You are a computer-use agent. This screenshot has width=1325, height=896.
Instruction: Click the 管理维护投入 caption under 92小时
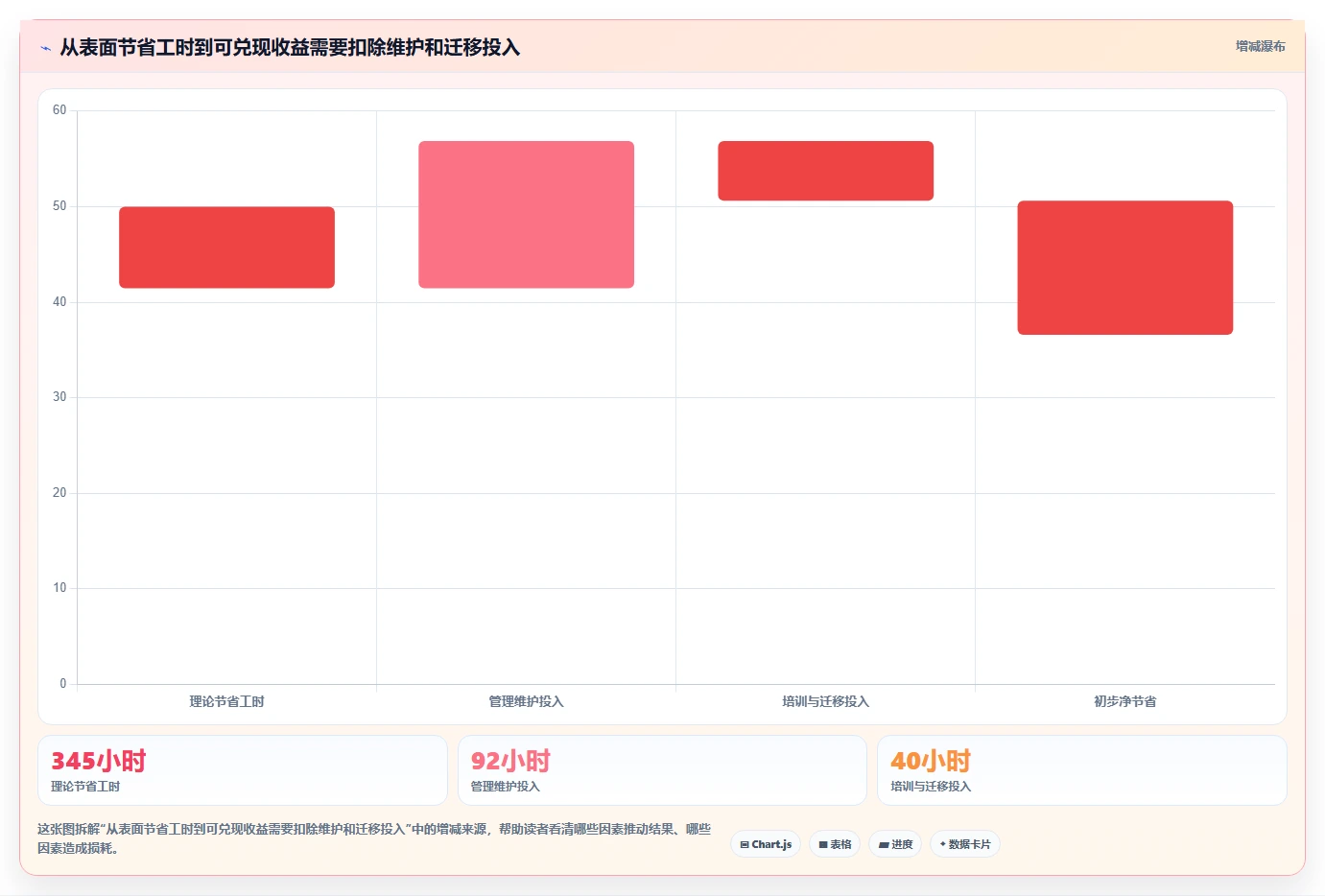(x=505, y=787)
